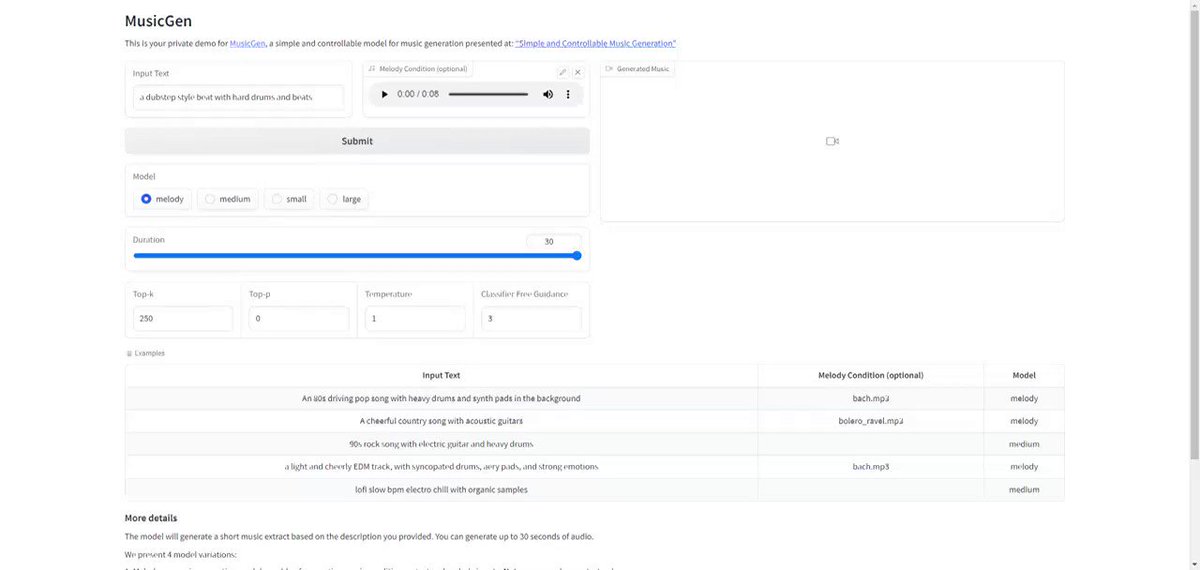Select the lofi slow bpm example

coord(441,490)
